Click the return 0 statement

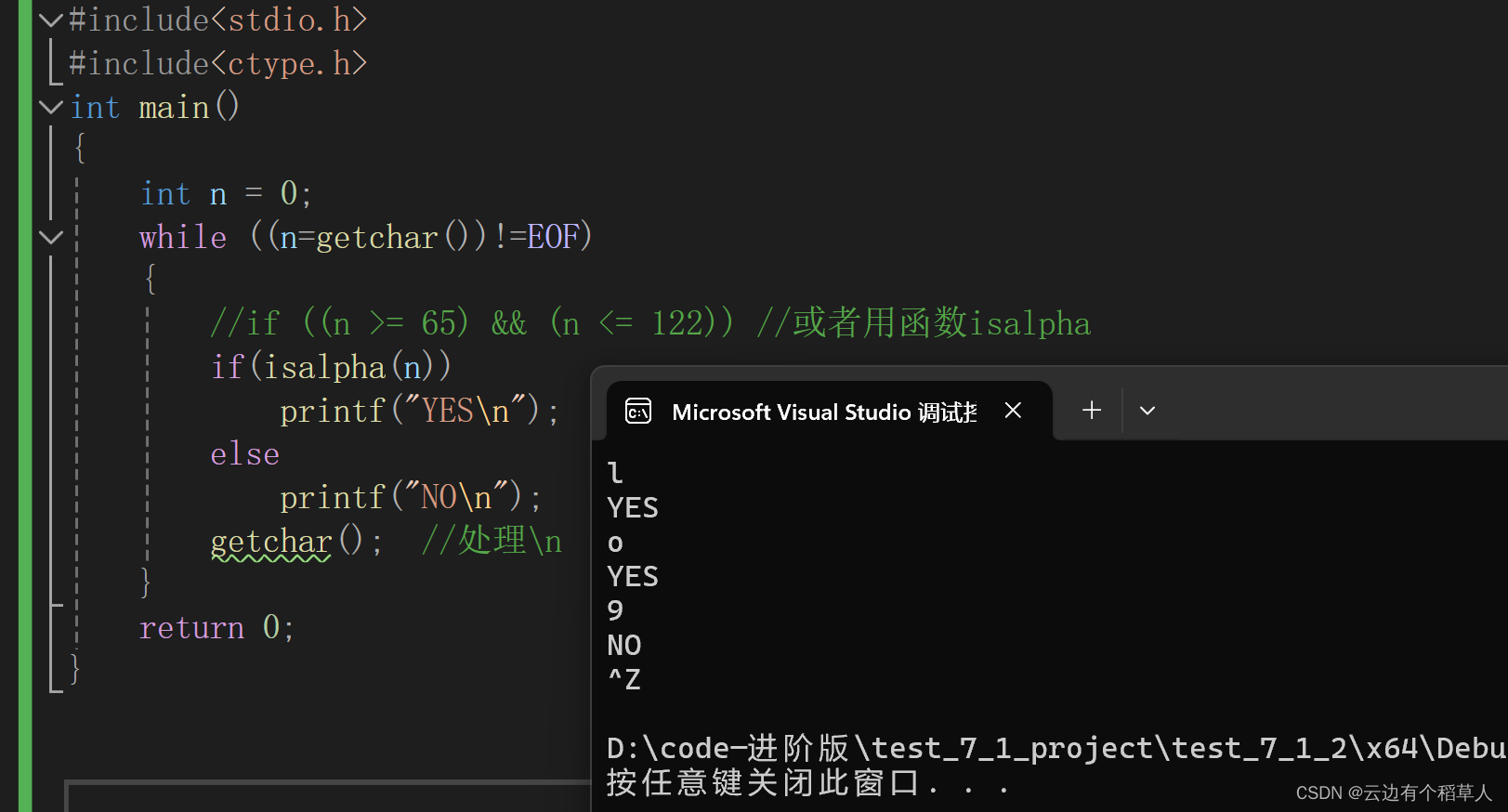216,628
